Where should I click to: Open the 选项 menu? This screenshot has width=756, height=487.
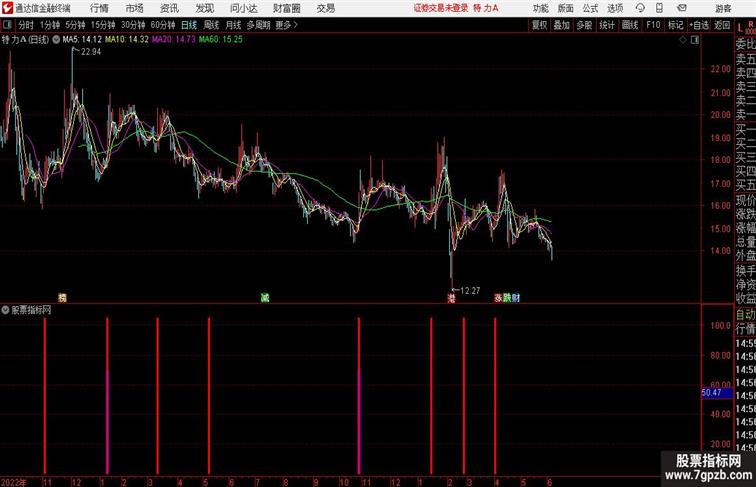click(x=615, y=8)
